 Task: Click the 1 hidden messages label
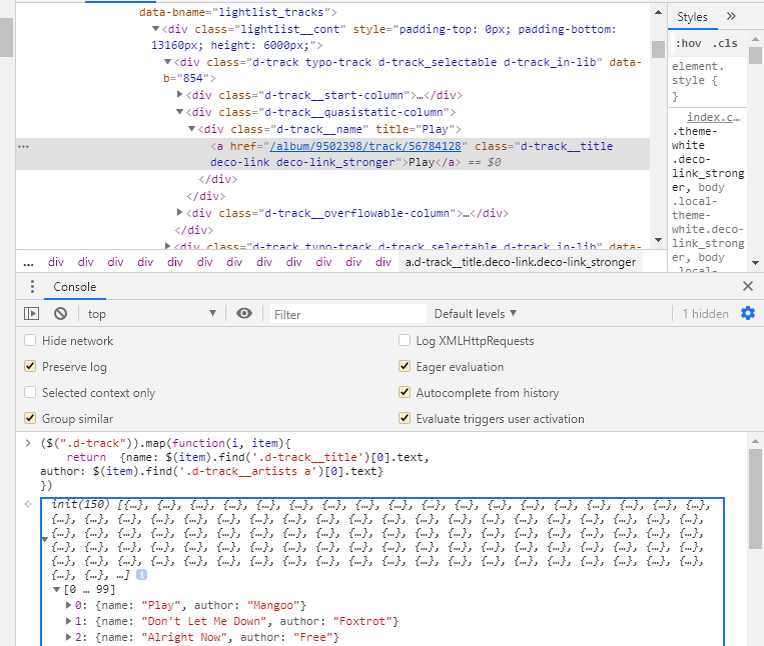705,314
